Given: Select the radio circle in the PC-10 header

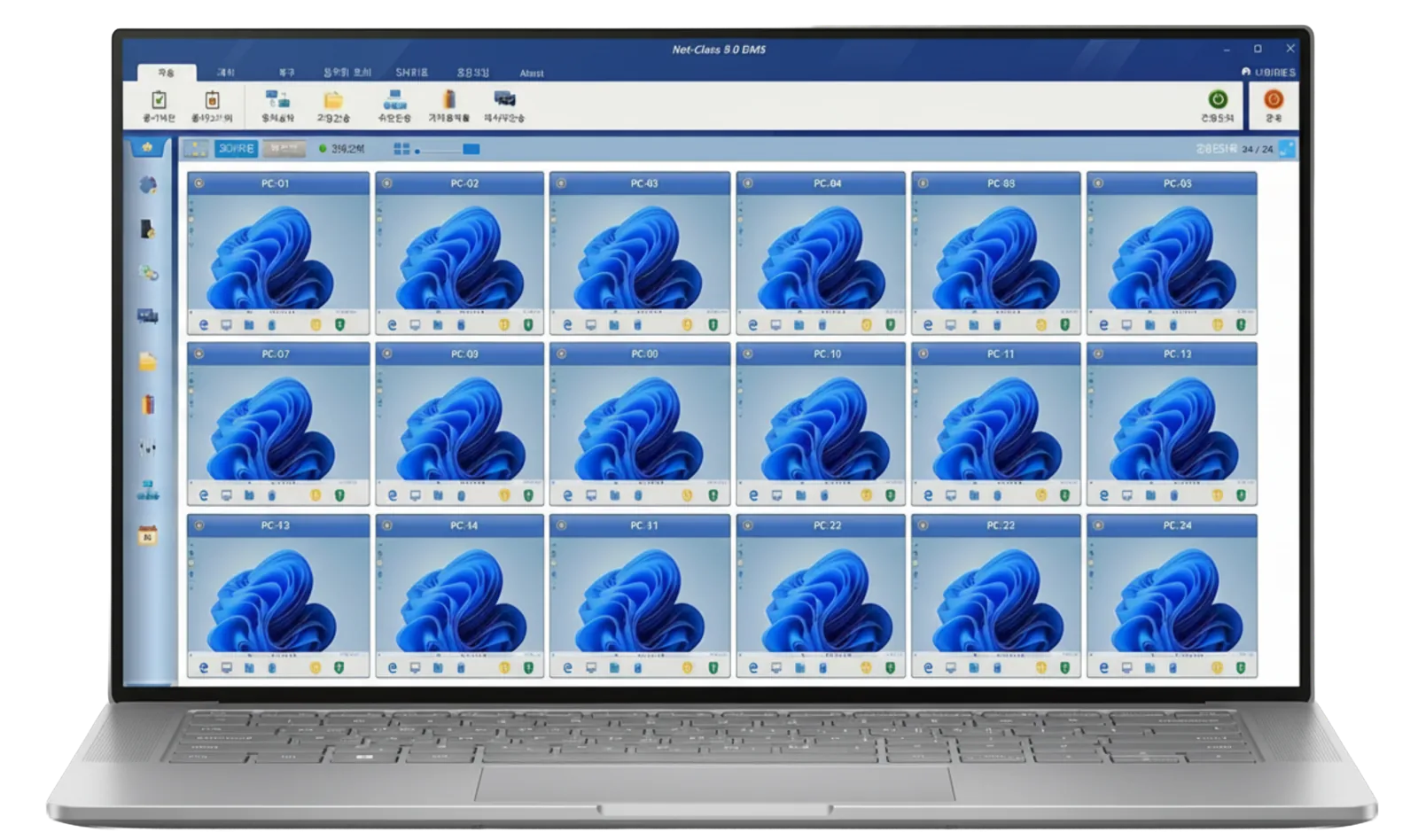Looking at the screenshot, I should [748, 354].
